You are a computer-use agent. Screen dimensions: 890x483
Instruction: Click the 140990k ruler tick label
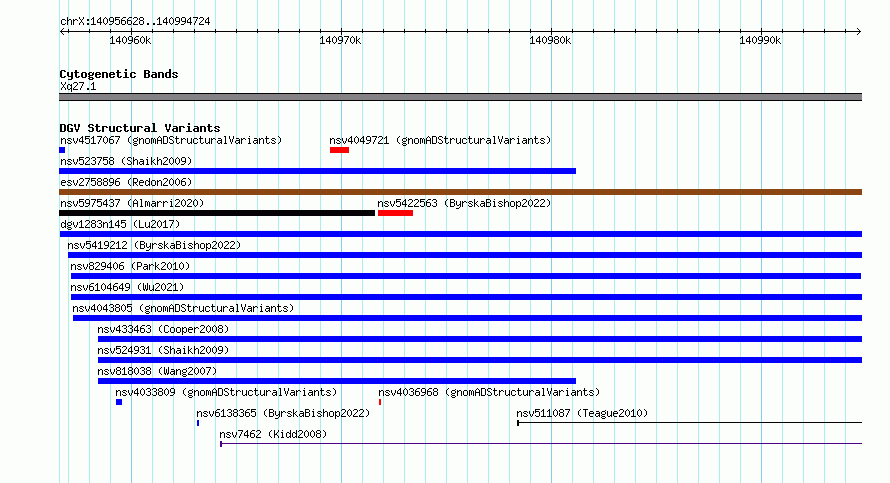tap(760, 40)
